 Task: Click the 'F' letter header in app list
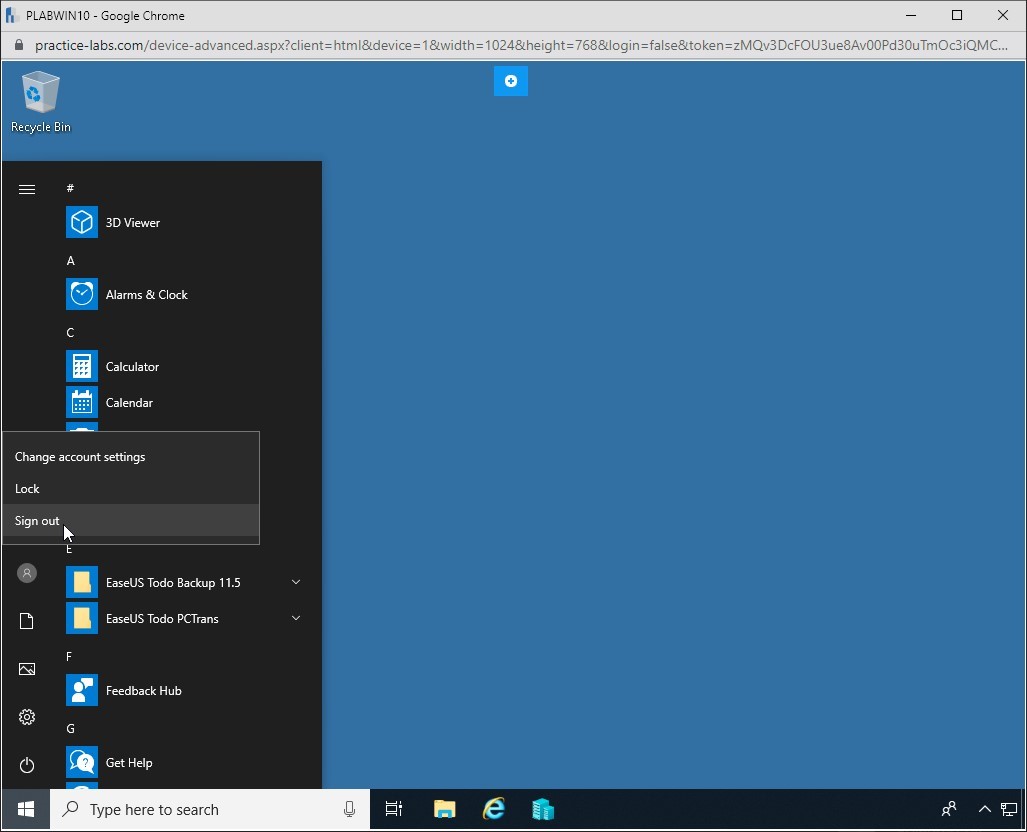(x=69, y=656)
